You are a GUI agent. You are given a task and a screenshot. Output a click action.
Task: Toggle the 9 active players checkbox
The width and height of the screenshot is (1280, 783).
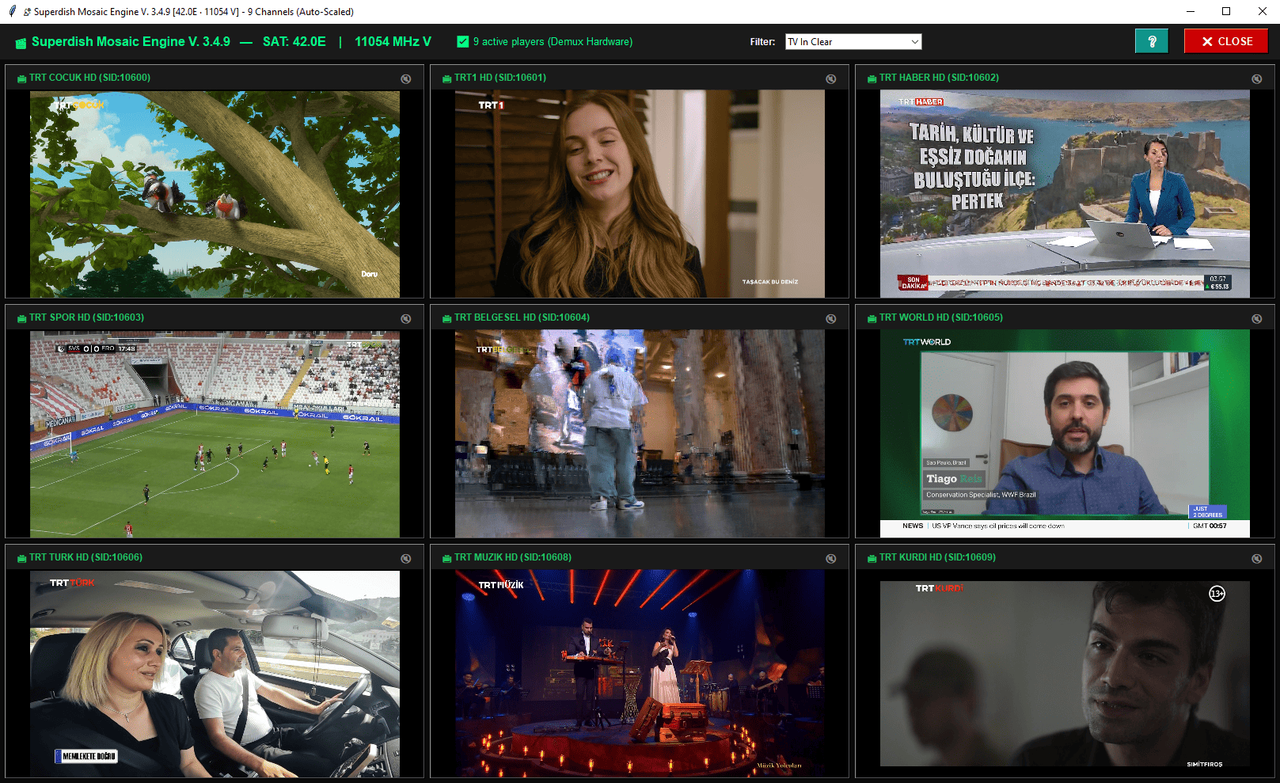[462, 42]
